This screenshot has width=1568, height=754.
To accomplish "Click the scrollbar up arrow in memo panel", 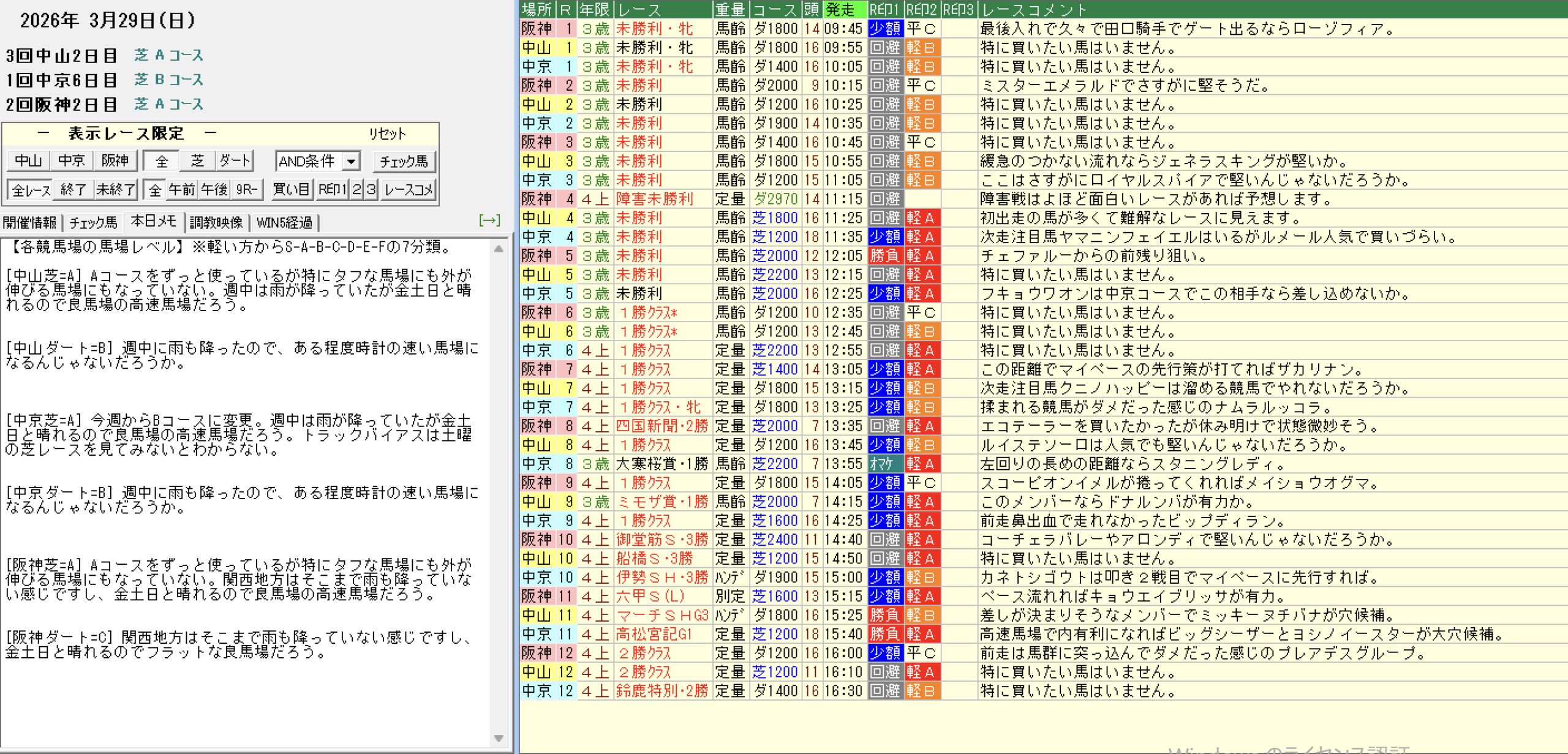I will click(499, 249).
